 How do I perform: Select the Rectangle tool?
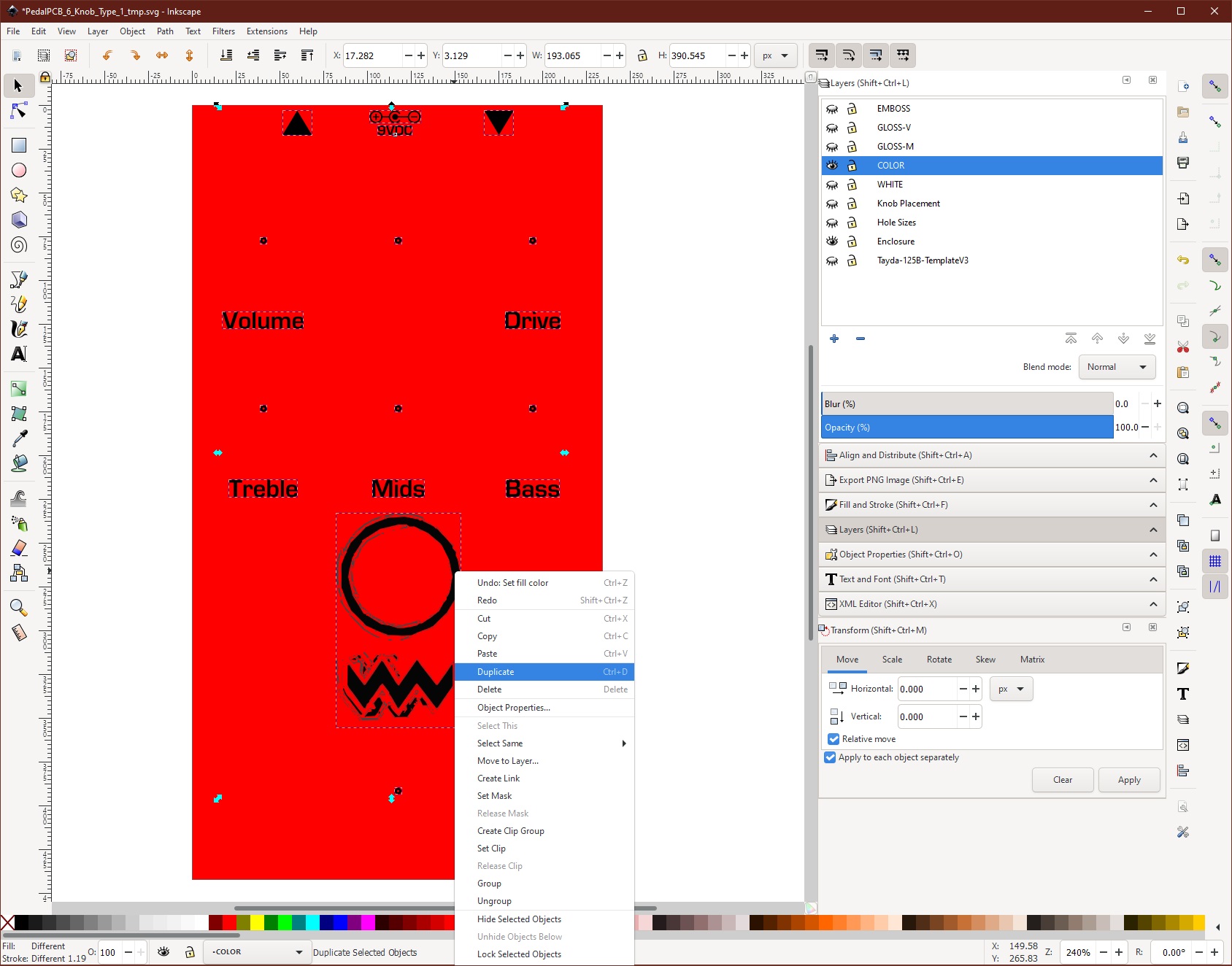coord(18,145)
